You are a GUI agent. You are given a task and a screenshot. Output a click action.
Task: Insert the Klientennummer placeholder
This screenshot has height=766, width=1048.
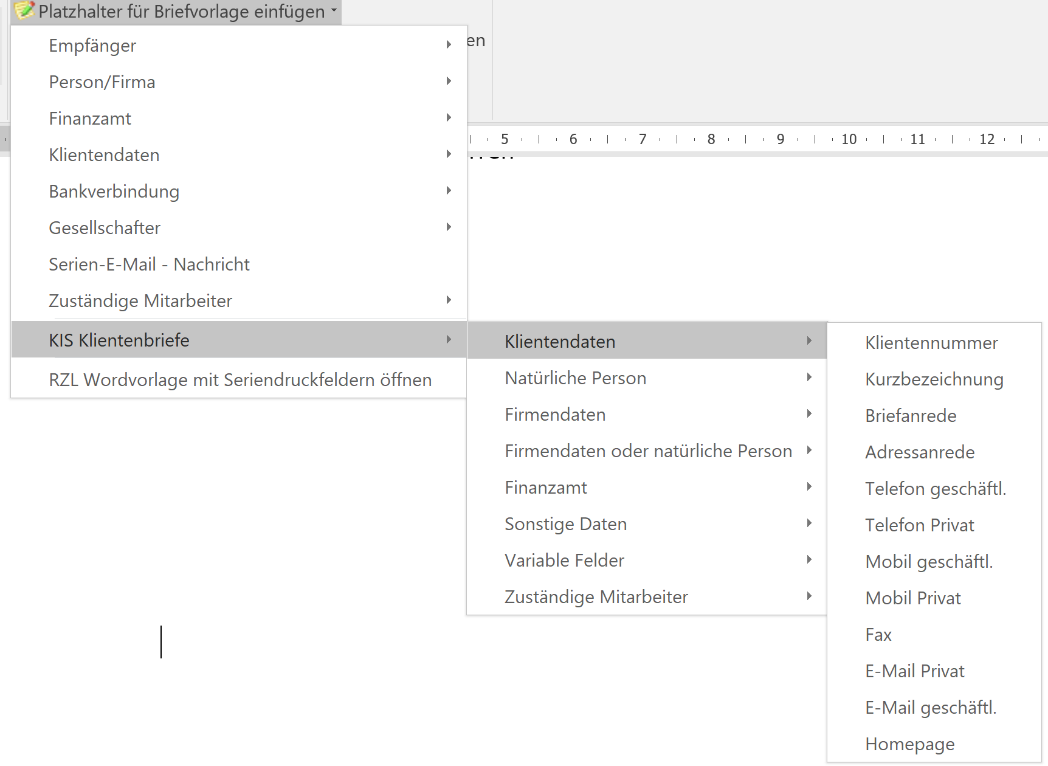[x=931, y=343]
